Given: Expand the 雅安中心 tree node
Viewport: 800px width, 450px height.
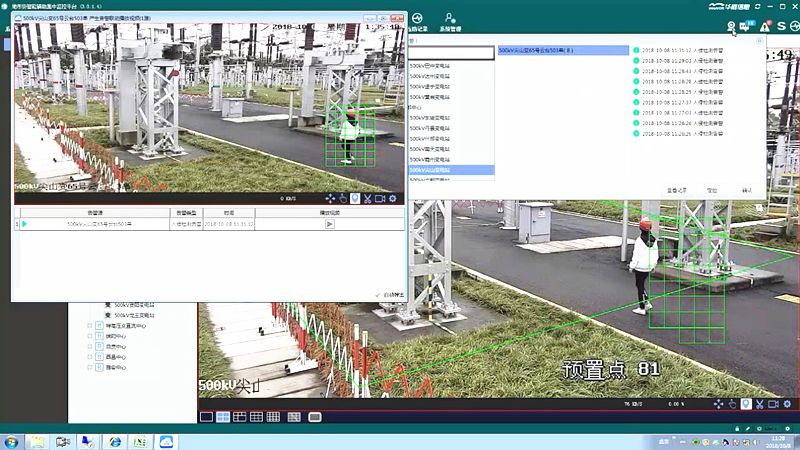Looking at the screenshot, I should pyautogui.click(x=89, y=367).
